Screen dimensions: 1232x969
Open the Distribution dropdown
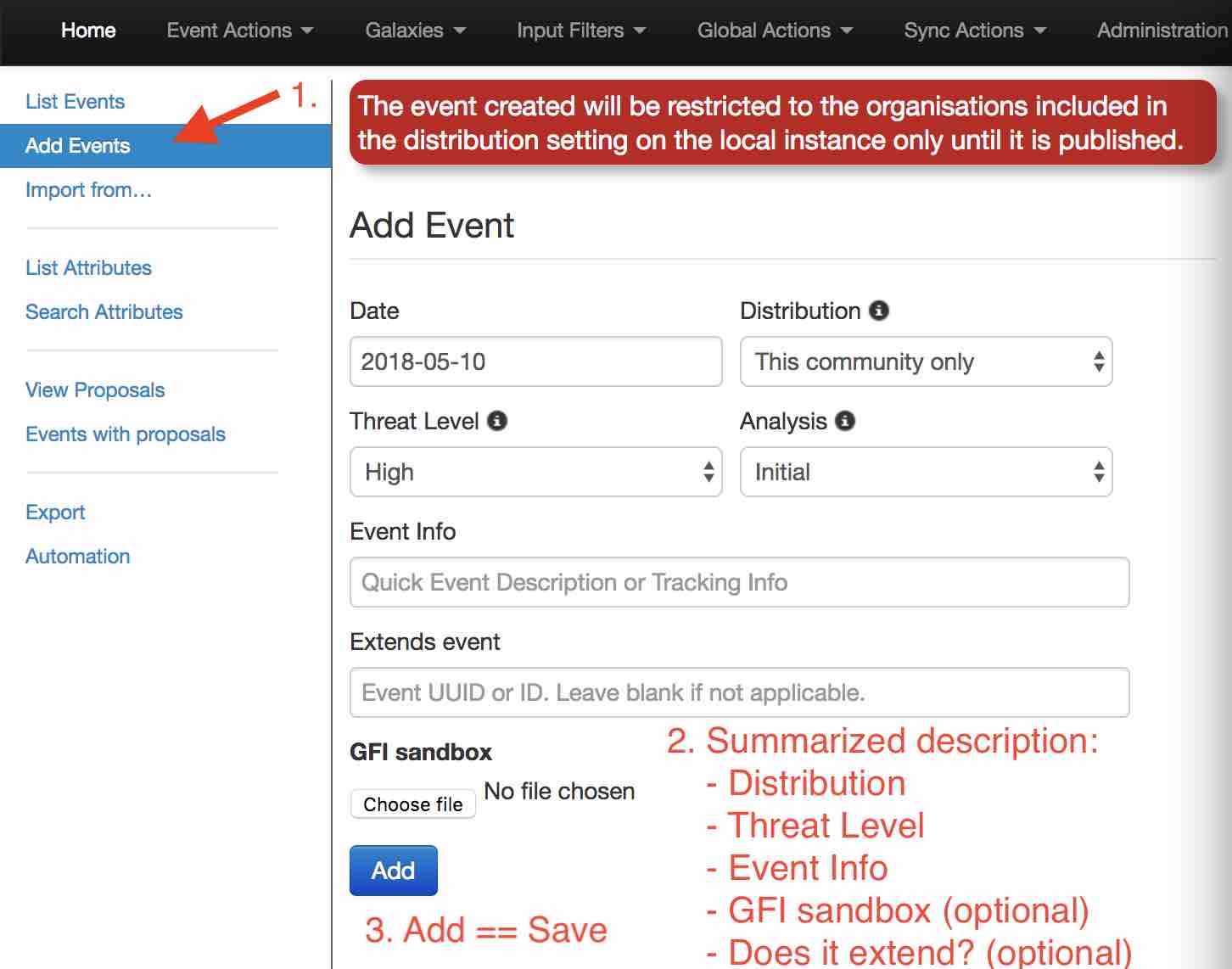tap(925, 361)
